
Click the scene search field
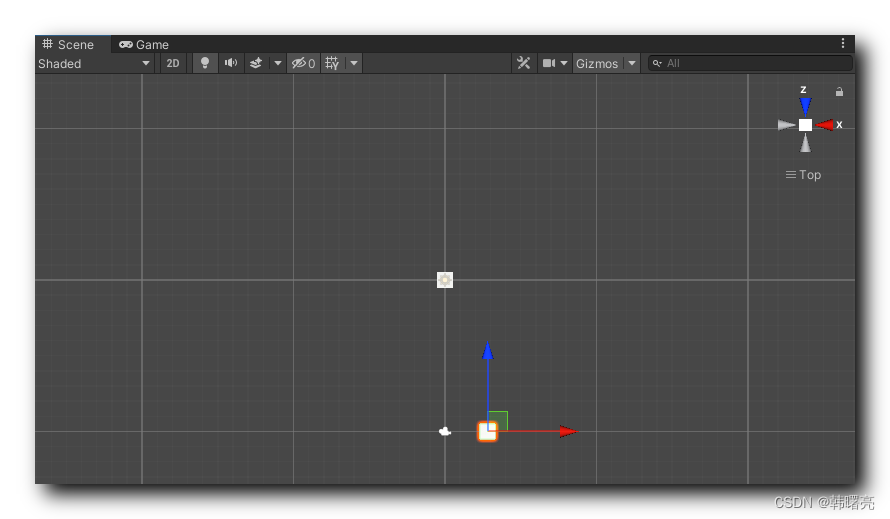[750, 63]
